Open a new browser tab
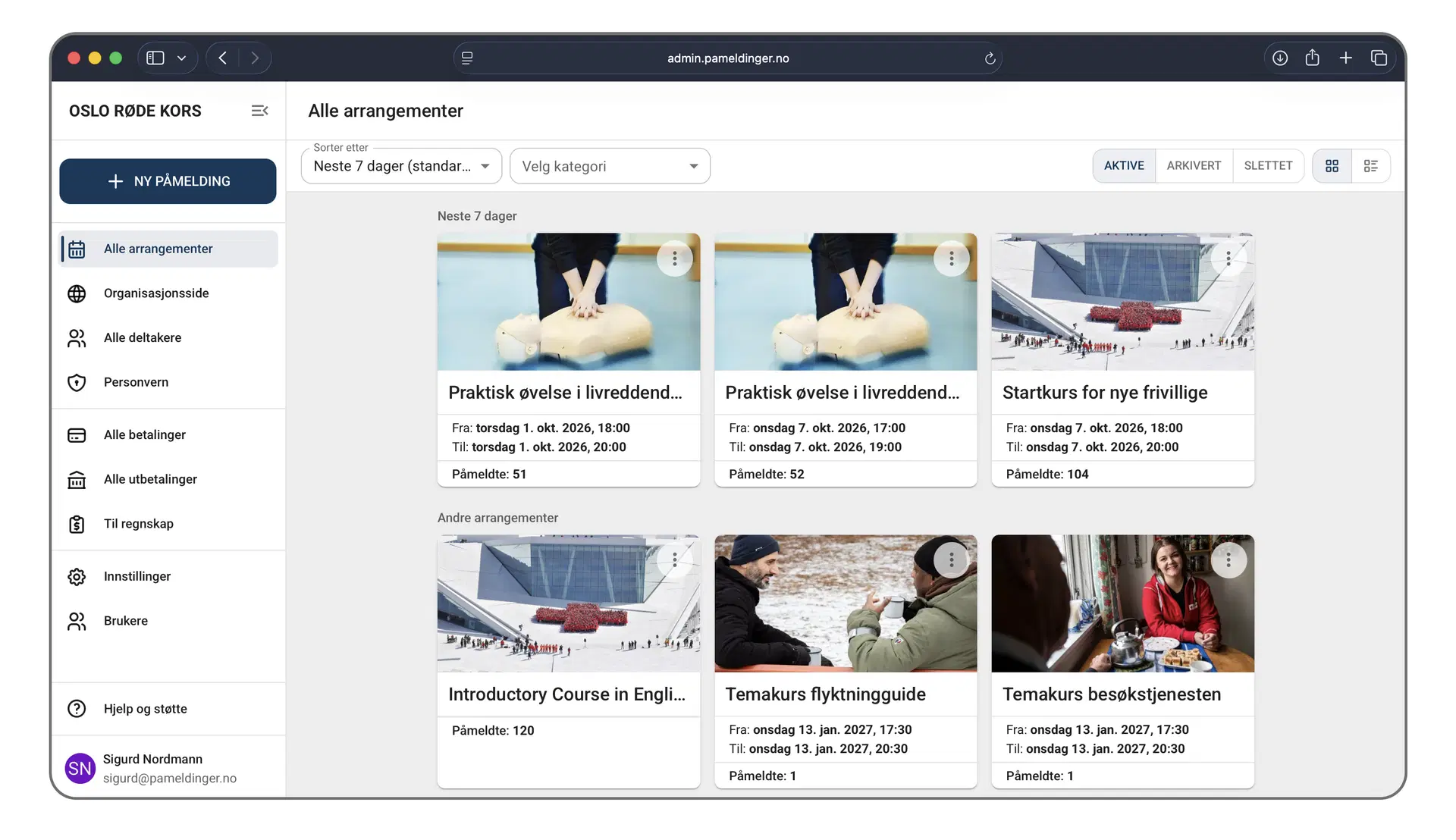Viewport: 1456px width, 840px height. click(x=1345, y=58)
